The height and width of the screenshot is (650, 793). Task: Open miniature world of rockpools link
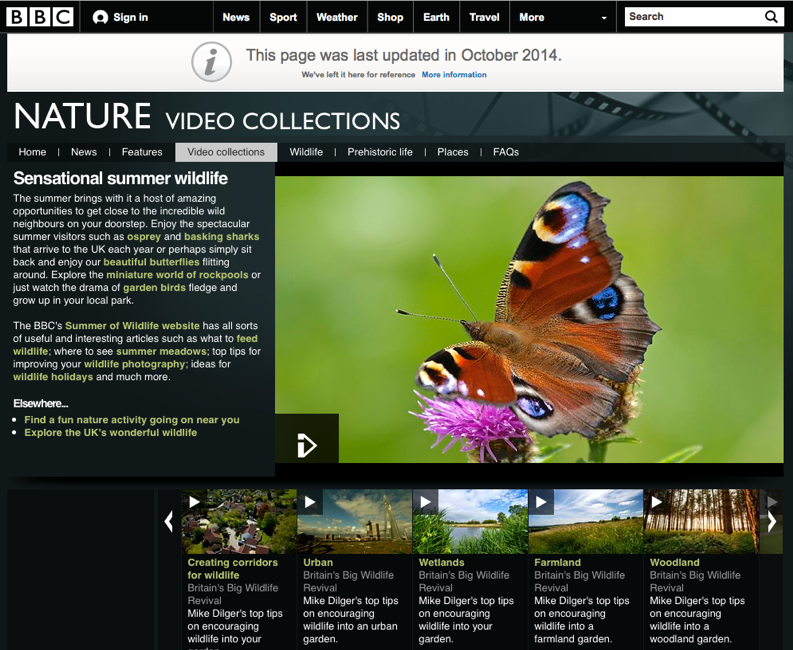[x=177, y=275]
